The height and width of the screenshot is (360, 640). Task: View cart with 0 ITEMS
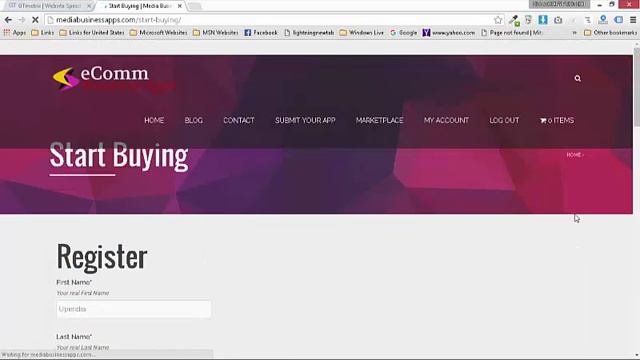557,120
